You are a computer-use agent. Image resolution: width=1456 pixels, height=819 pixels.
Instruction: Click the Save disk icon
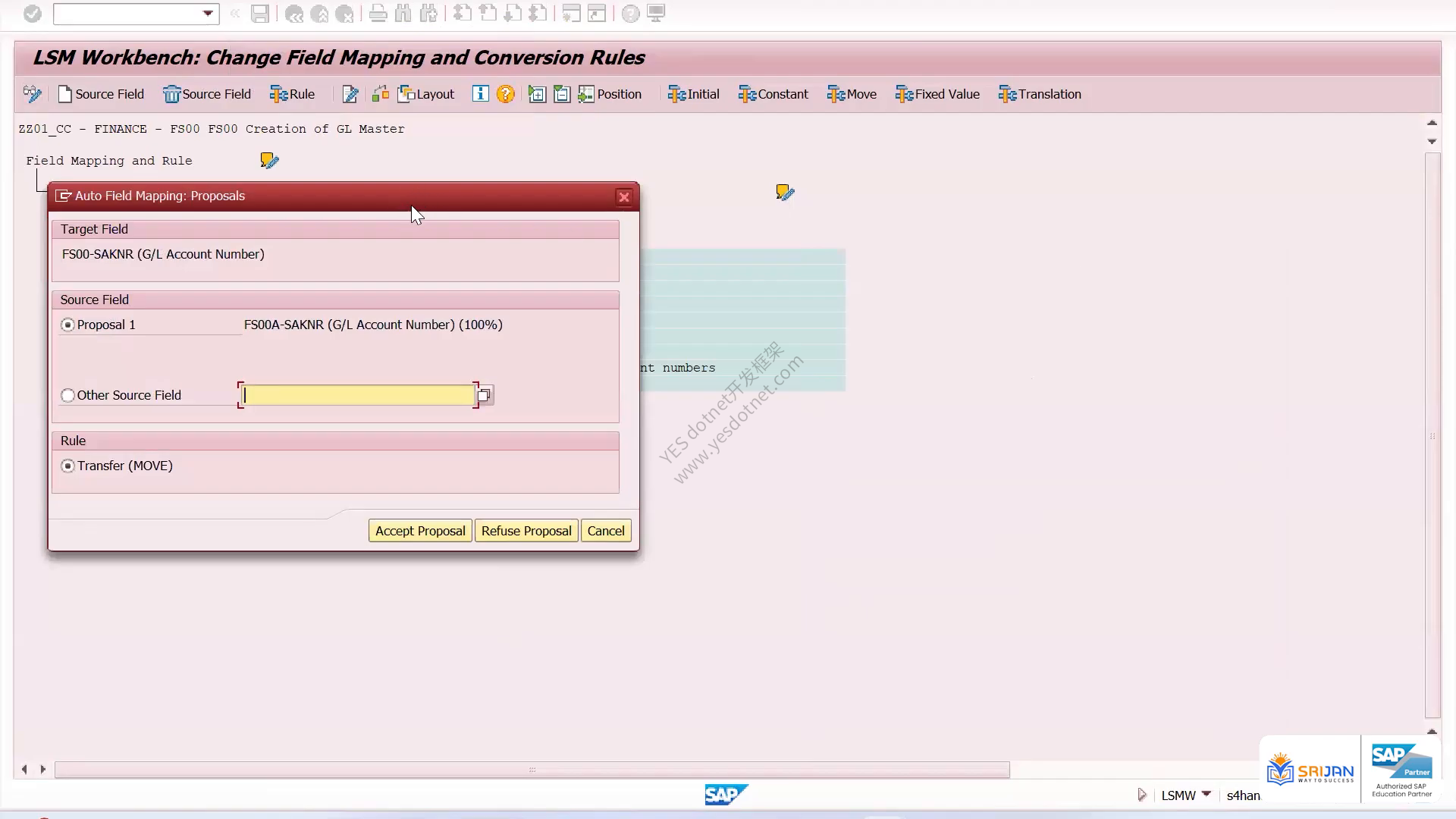coord(260,14)
